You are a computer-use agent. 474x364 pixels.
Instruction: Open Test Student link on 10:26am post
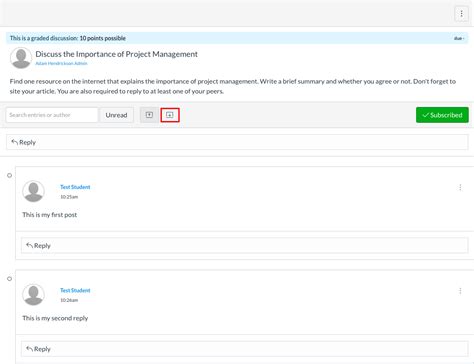click(x=75, y=290)
